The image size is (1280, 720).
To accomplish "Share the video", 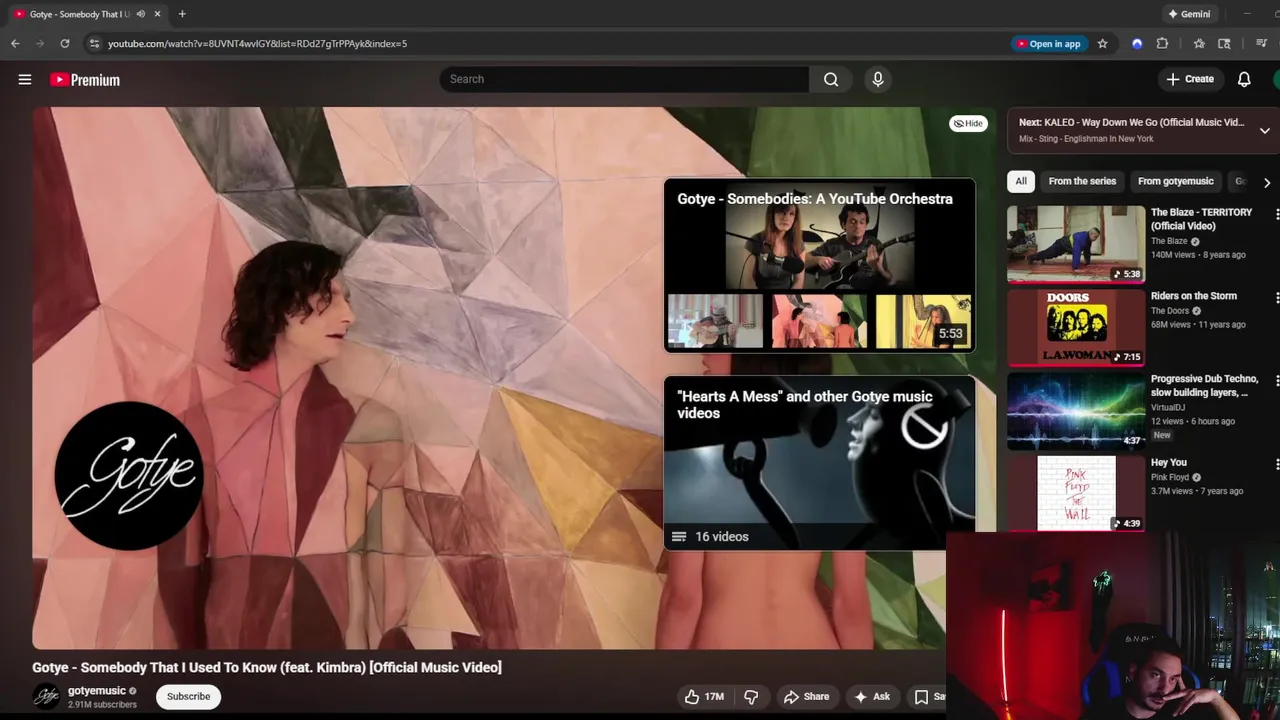I will coord(806,697).
